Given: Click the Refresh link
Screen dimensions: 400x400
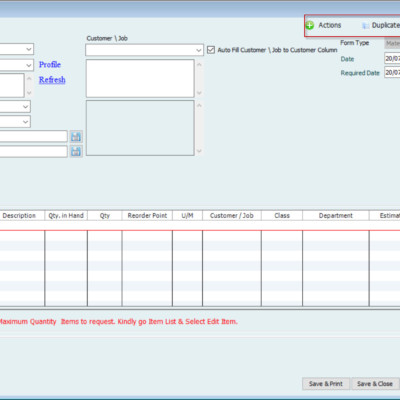Looking at the screenshot, I should coord(52,80).
